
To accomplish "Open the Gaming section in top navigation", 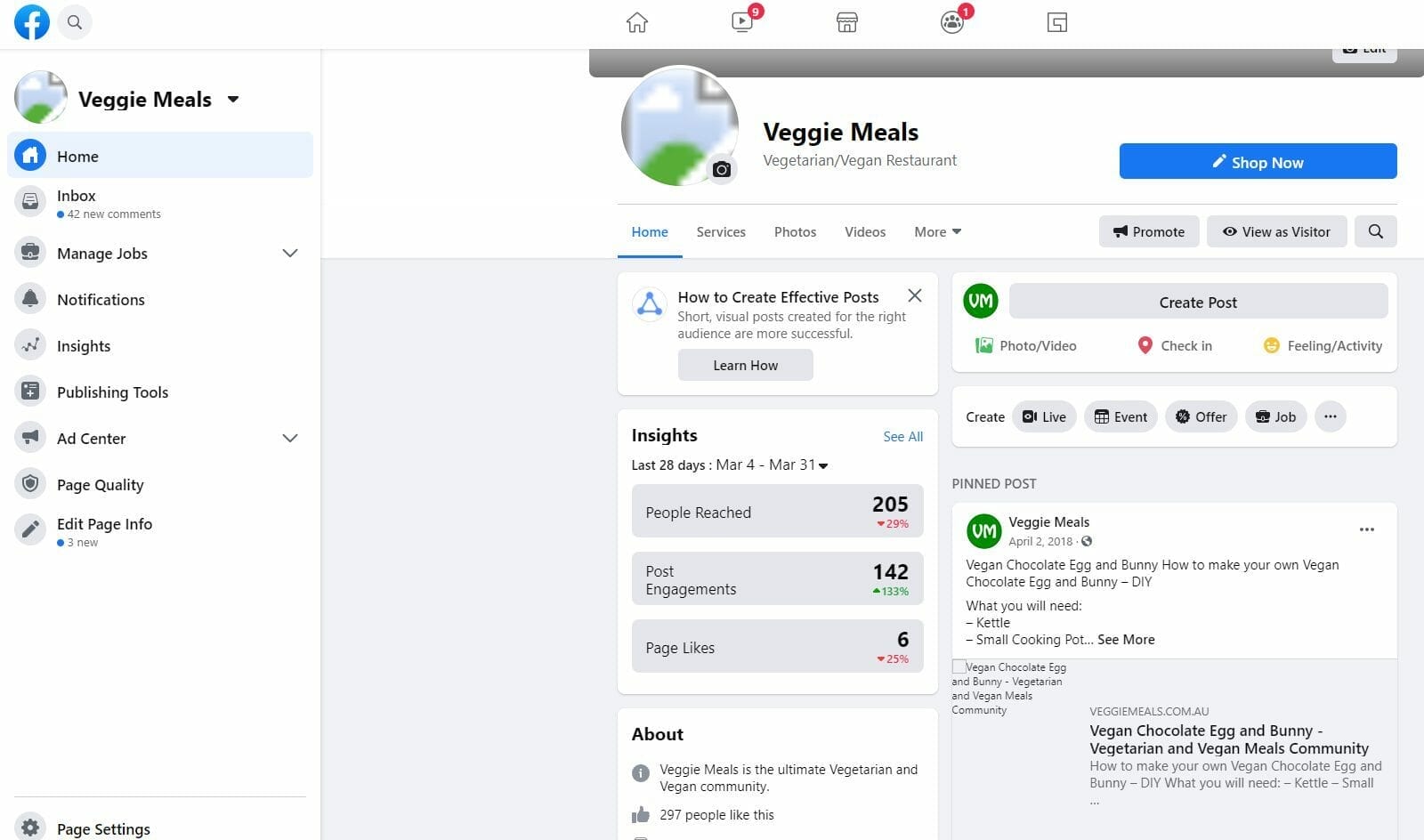I will (x=1056, y=21).
